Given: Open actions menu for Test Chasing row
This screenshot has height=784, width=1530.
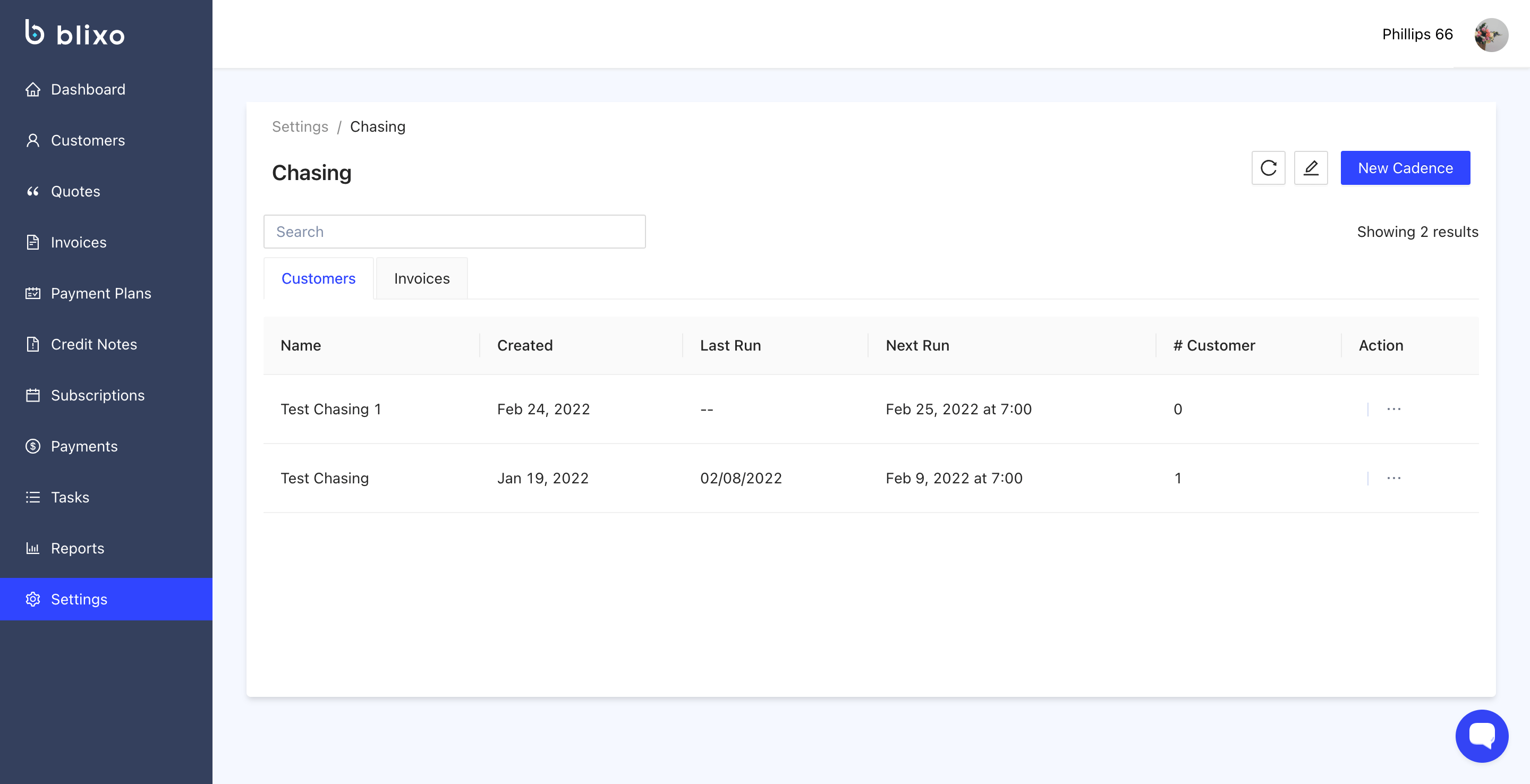Looking at the screenshot, I should tap(1393, 478).
